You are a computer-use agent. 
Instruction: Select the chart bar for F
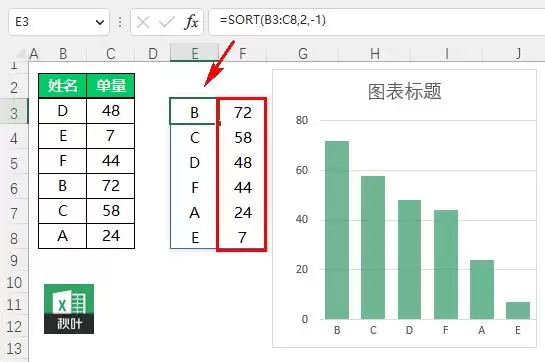click(446, 264)
